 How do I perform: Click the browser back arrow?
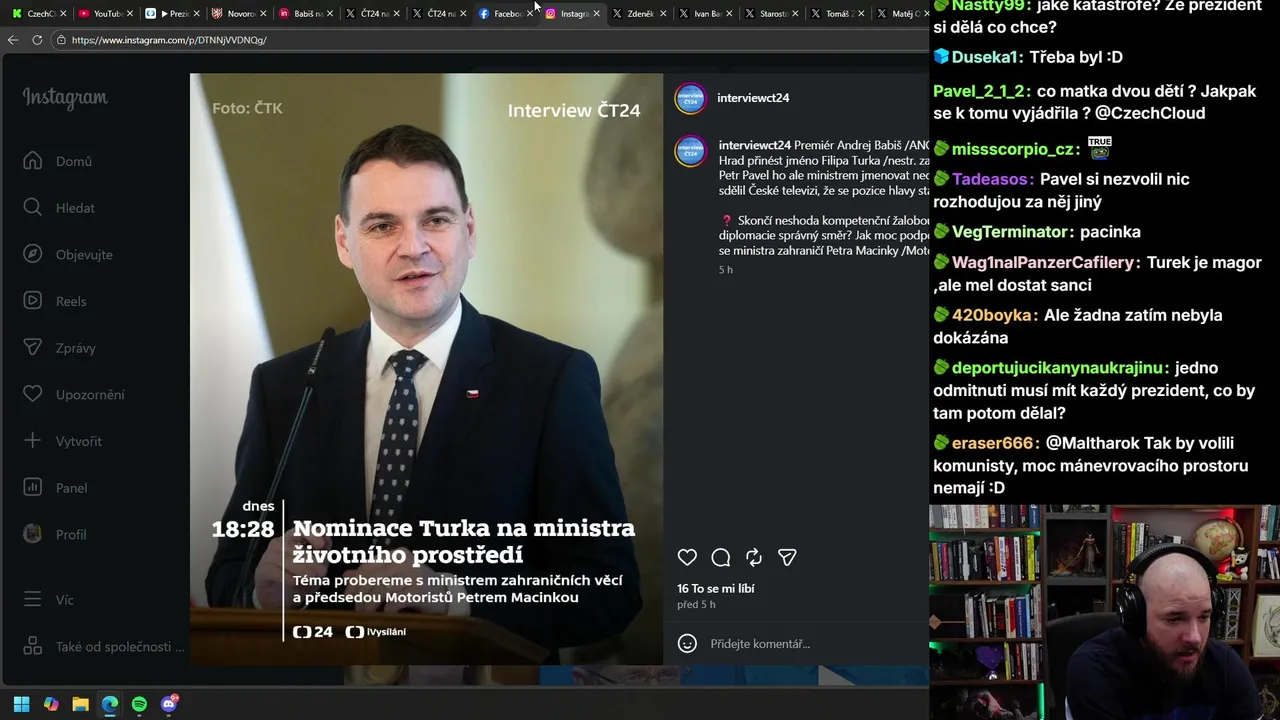pyautogui.click(x=13, y=40)
